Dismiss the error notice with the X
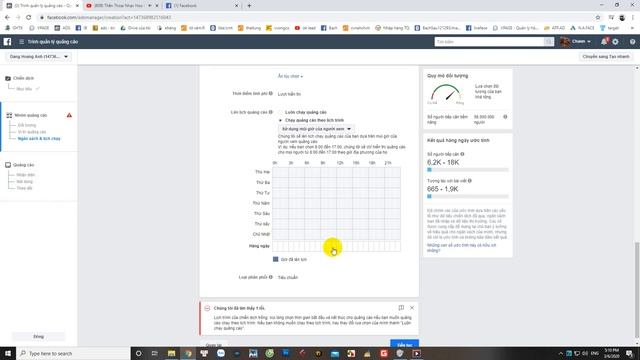 [x=412, y=307]
